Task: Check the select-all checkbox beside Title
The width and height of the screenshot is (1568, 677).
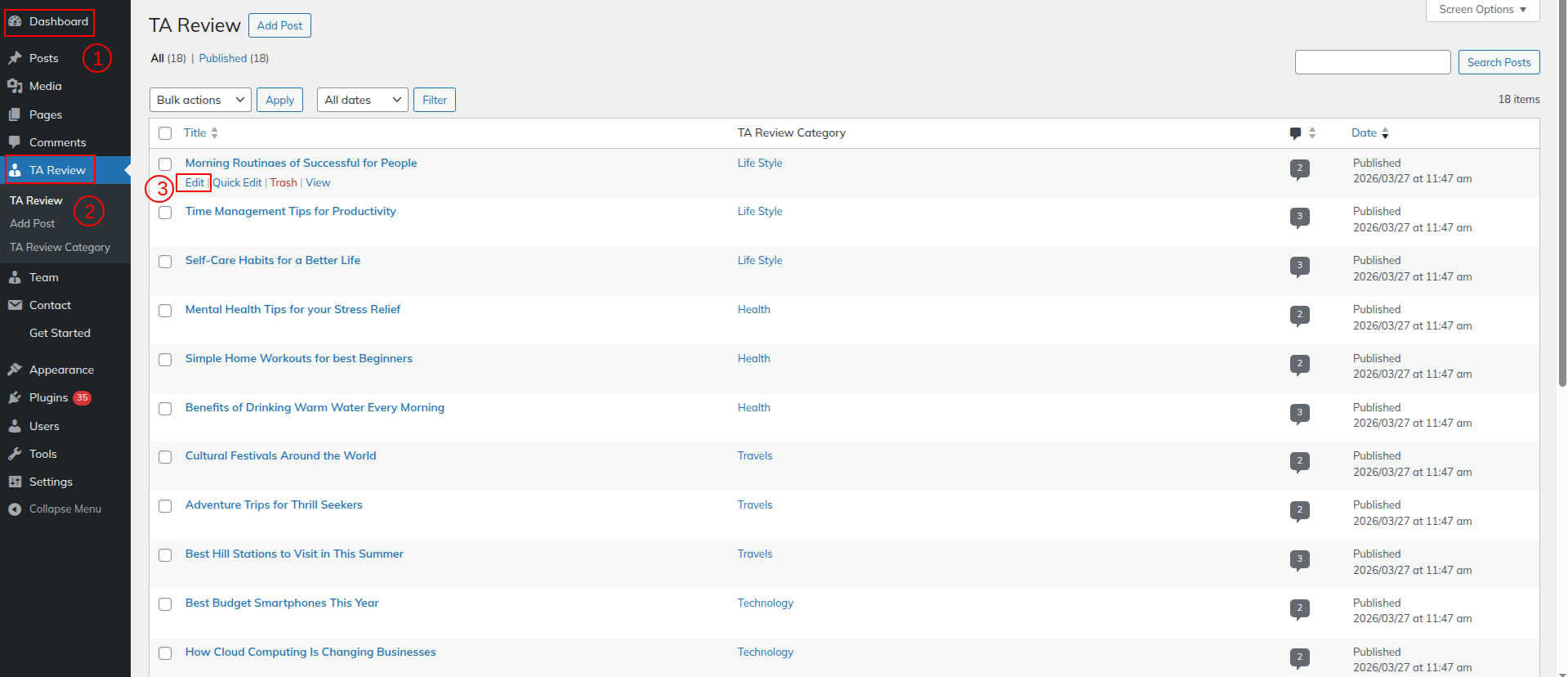Action: [165, 133]
